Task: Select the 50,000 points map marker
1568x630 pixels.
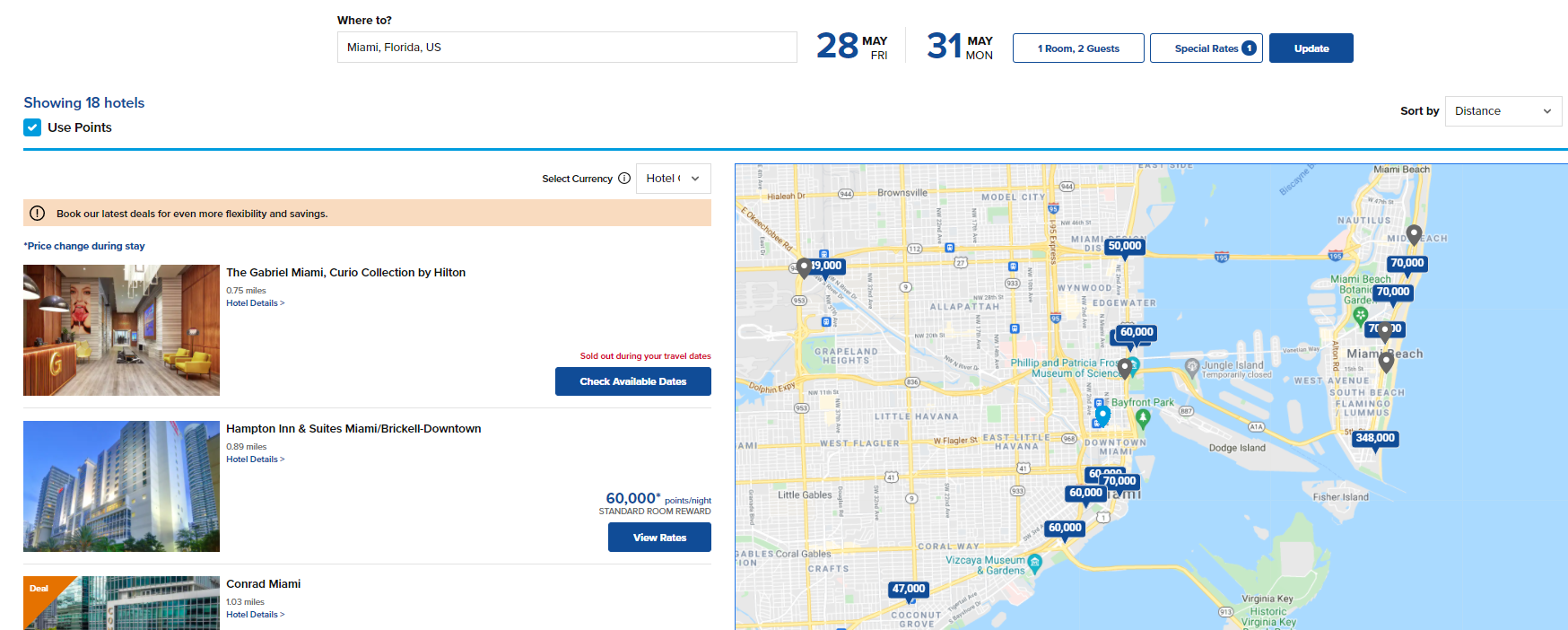Action: point(1125,246)
